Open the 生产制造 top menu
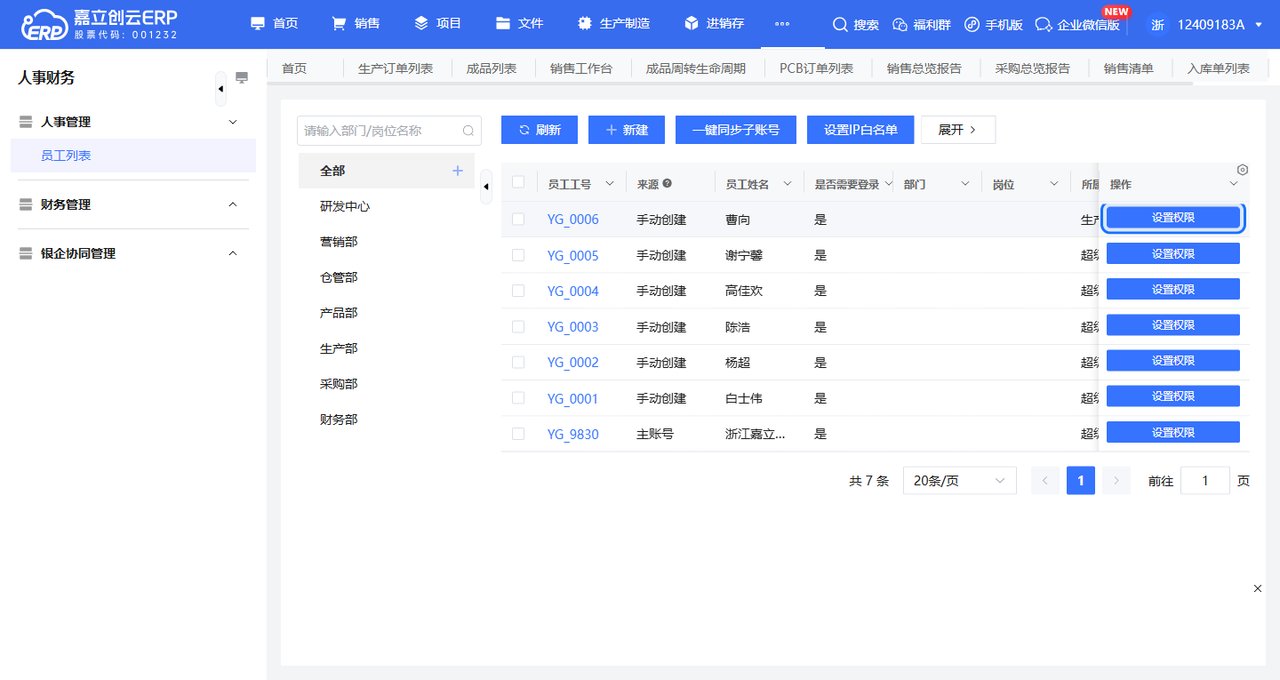This screenshot has height=680, width=1280. [x=613, y=24]
